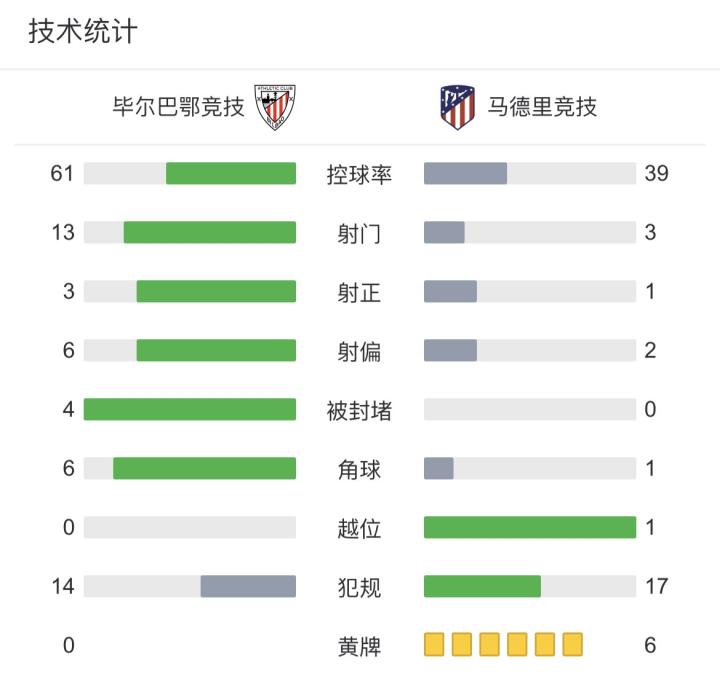Click the last yellow card icon
The width and height of the screenshot is (720, 676).
572,644
